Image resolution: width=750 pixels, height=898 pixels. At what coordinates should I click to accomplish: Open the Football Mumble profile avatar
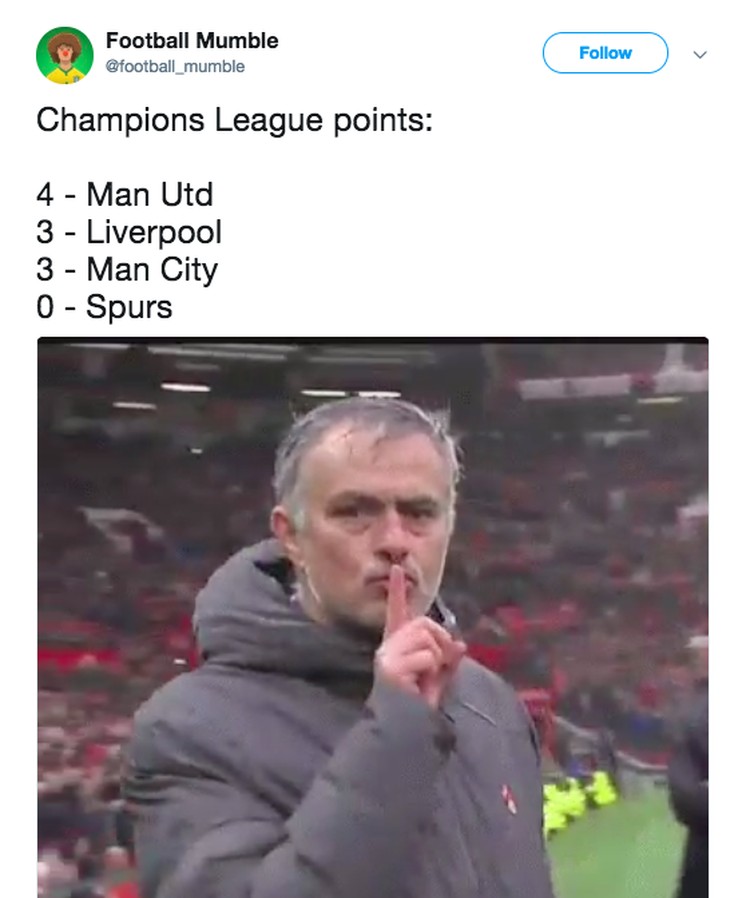(65, 55)
